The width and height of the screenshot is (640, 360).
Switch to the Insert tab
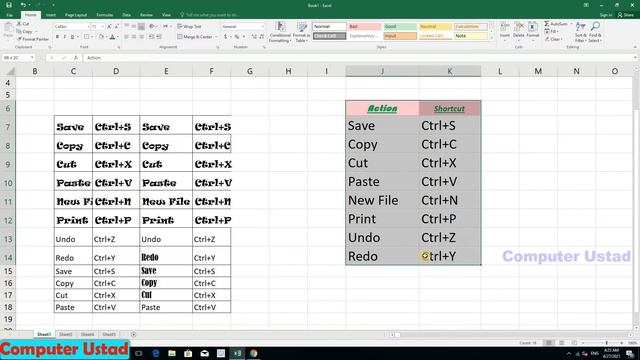(x=51, y=15)
